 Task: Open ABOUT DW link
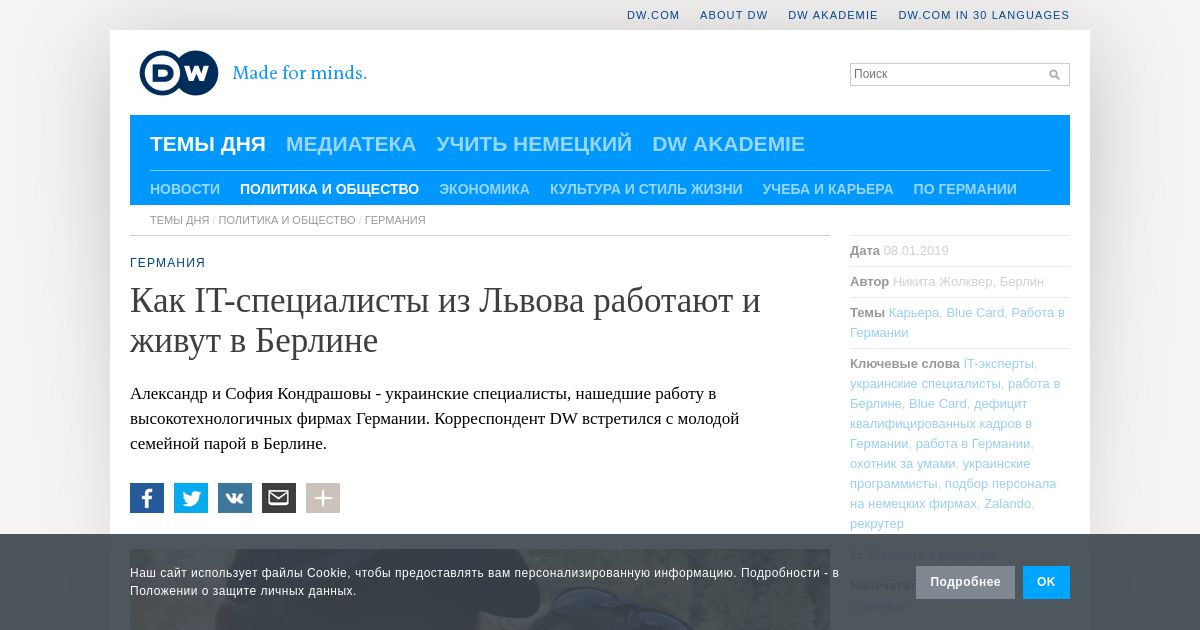click(734, 15)
